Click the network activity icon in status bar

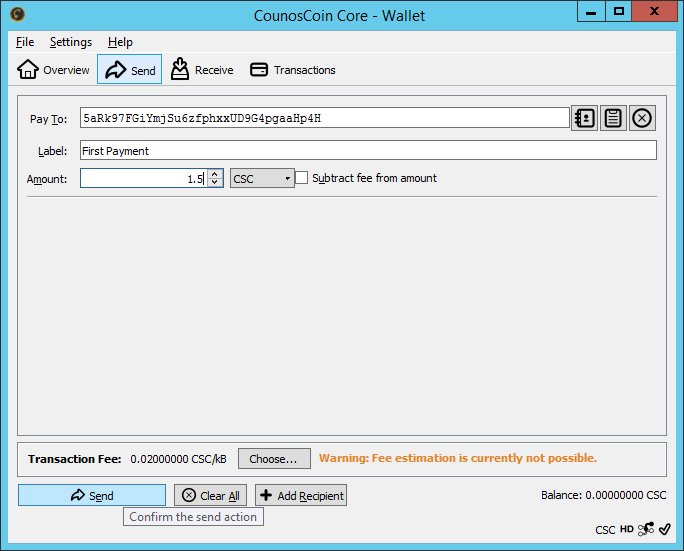point(646,529)
